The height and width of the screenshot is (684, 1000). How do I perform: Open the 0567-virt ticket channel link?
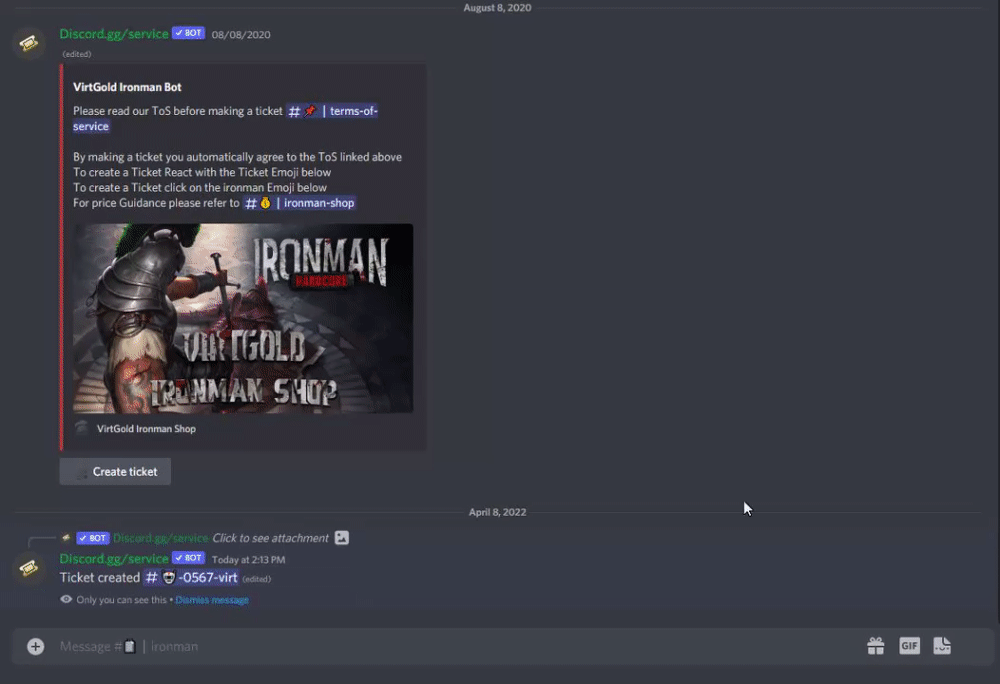click(x=191, y=578)
